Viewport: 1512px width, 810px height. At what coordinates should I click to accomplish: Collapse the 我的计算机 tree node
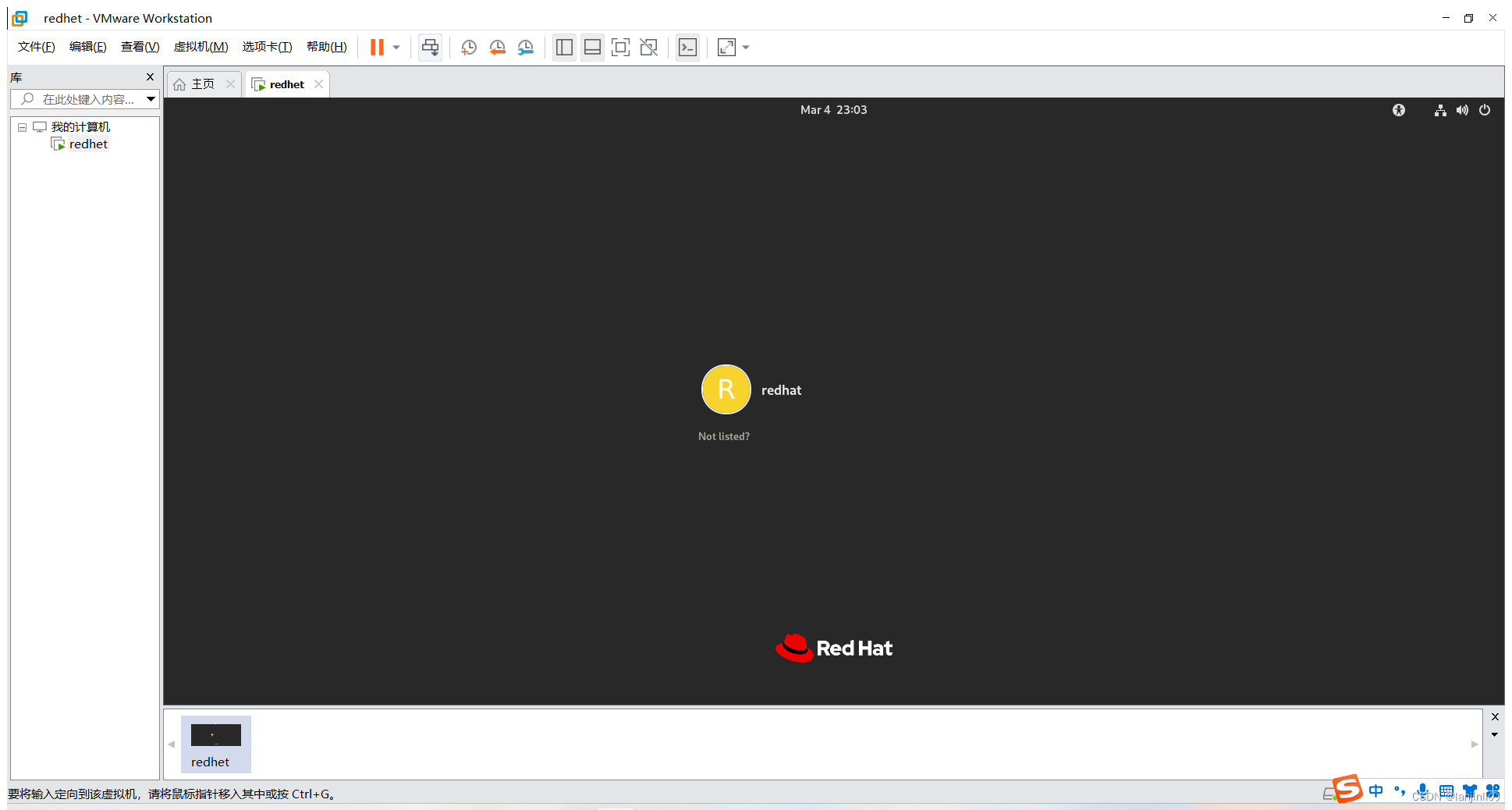[22, 127]
